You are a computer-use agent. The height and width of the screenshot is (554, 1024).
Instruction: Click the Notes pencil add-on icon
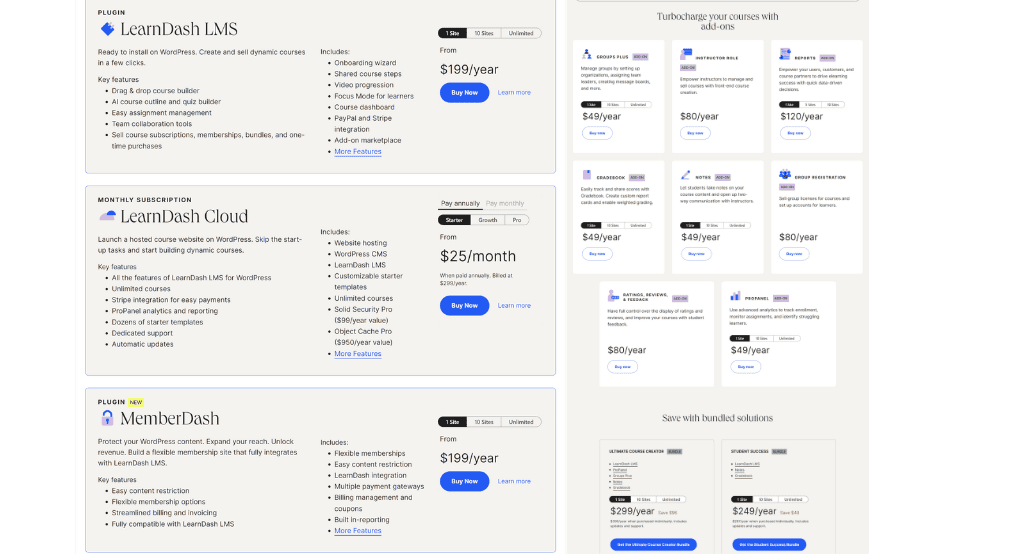click(x=685, y=174)
